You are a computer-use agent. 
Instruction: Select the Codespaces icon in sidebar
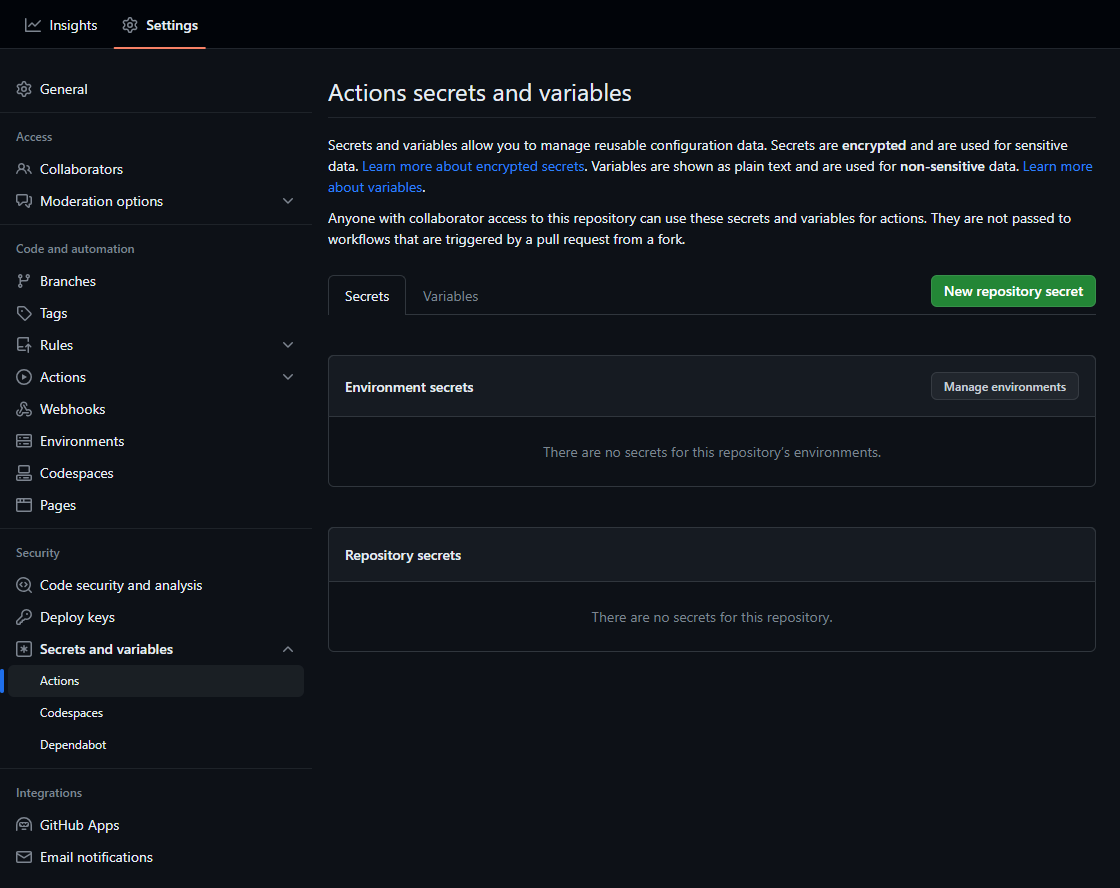click(24, 473)
